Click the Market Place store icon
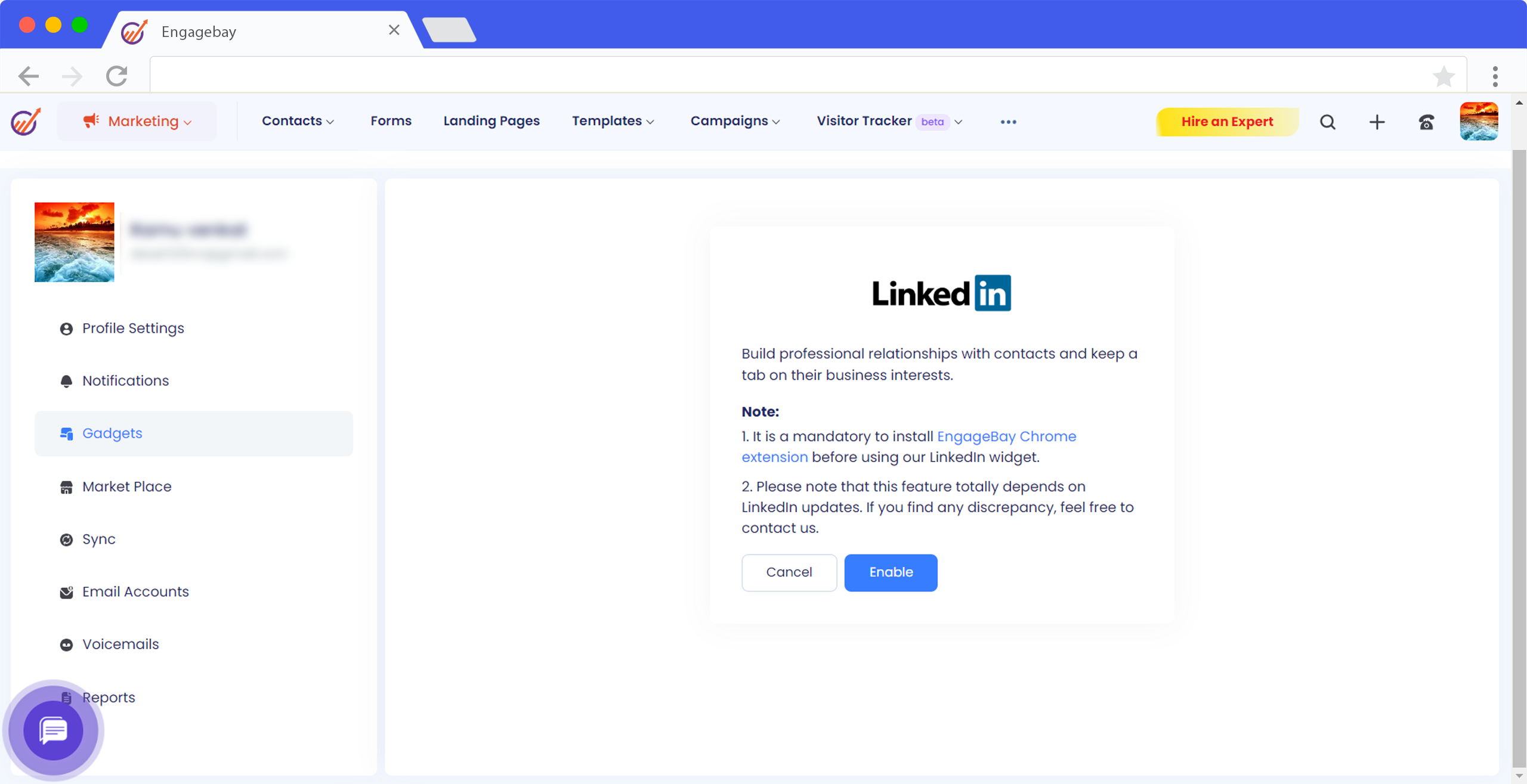The image size is (1527, 784). 66,487
